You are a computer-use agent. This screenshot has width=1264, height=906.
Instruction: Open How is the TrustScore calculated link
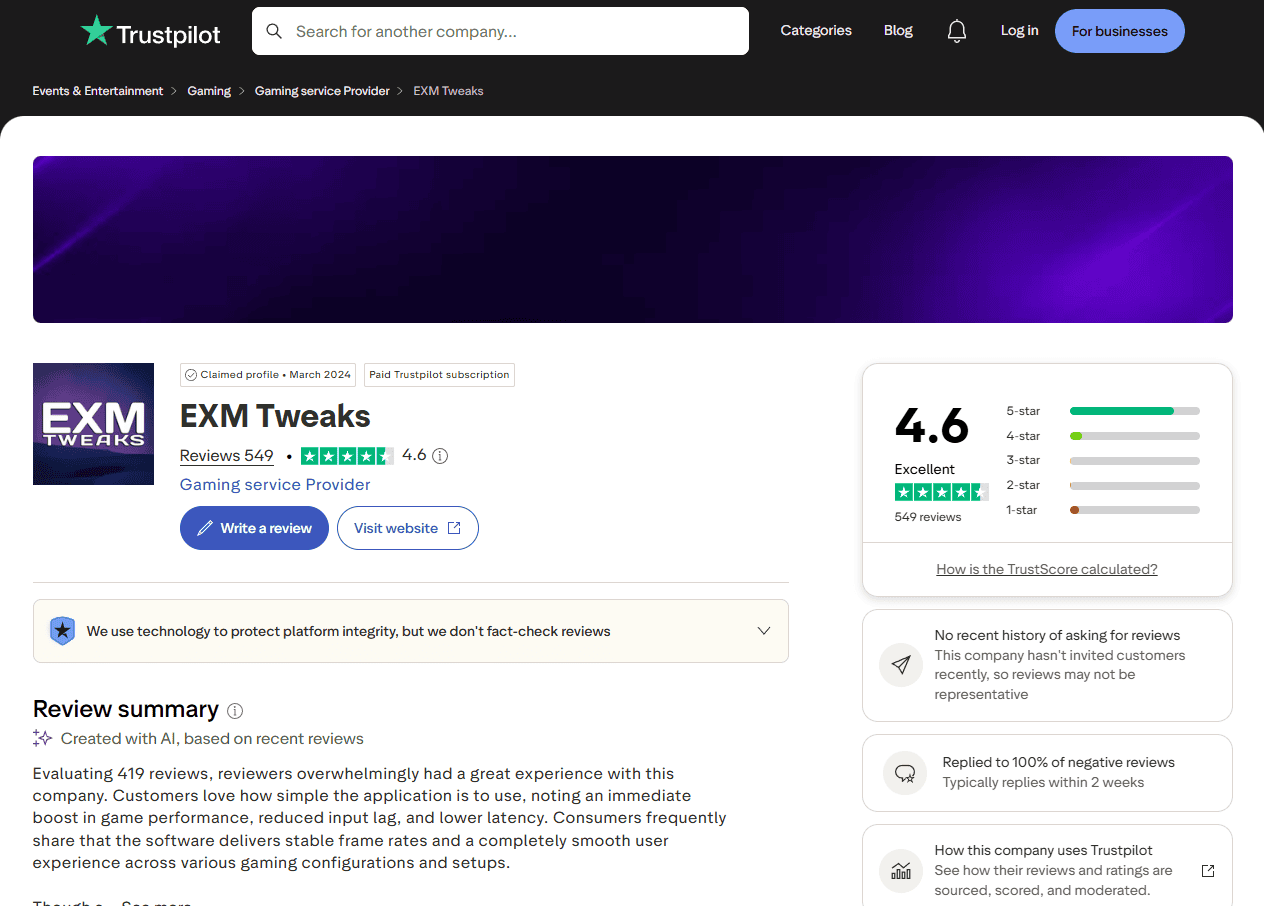click(1047, 569)
